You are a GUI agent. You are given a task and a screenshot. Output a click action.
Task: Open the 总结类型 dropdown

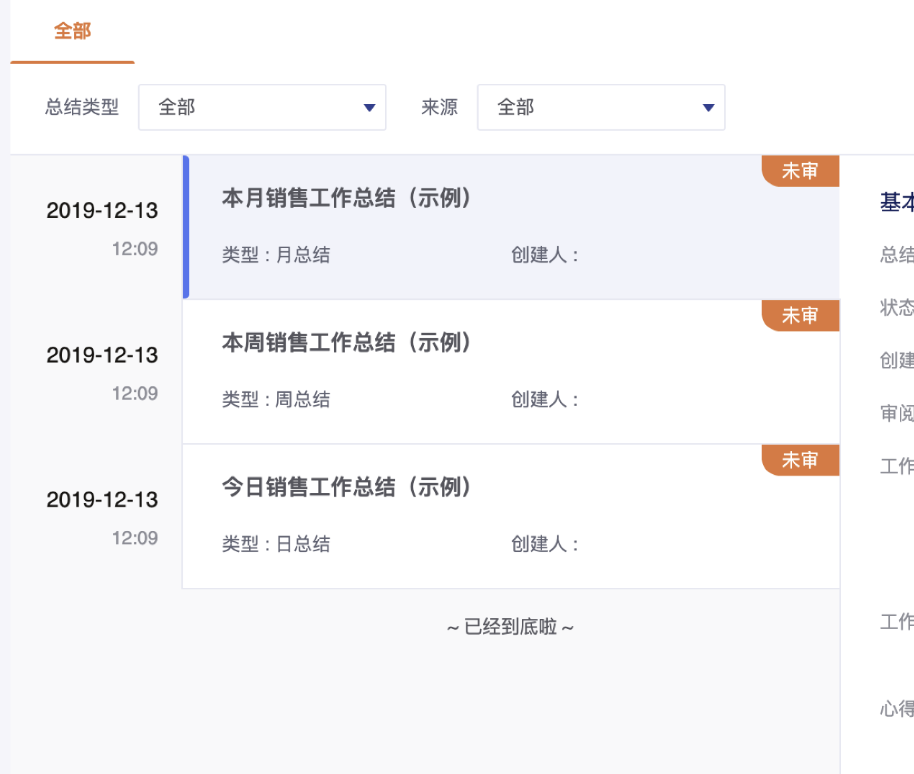[262, 107]
